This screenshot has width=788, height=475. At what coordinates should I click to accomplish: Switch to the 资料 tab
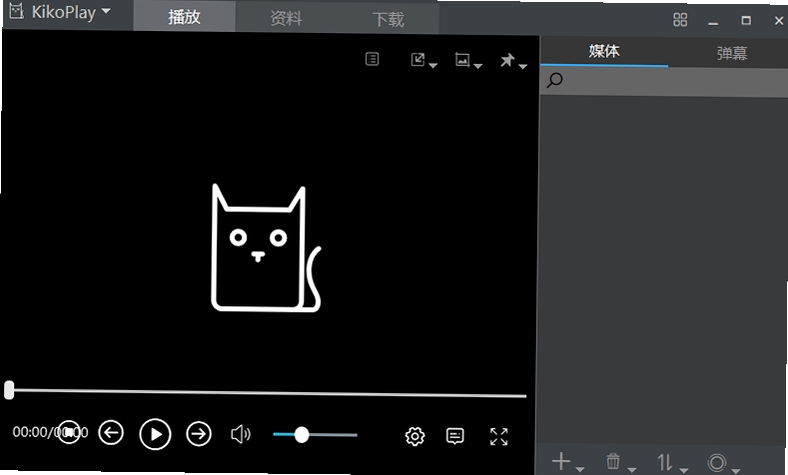pos(286,18)
